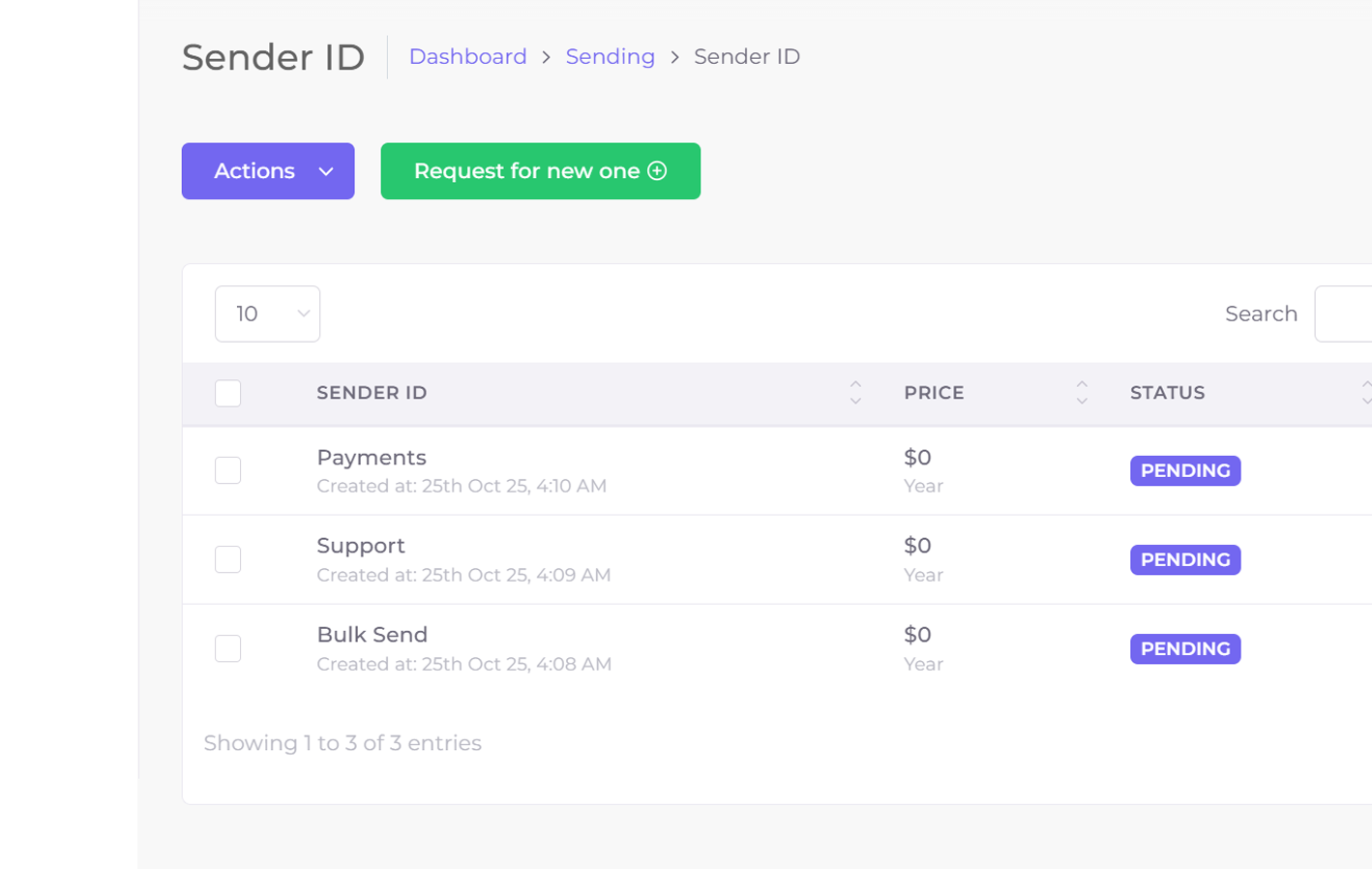Toggle the select-all header checkbox
Viewport: 1372px width, 869px height.
pyautogui.click(x=228, y=394)
